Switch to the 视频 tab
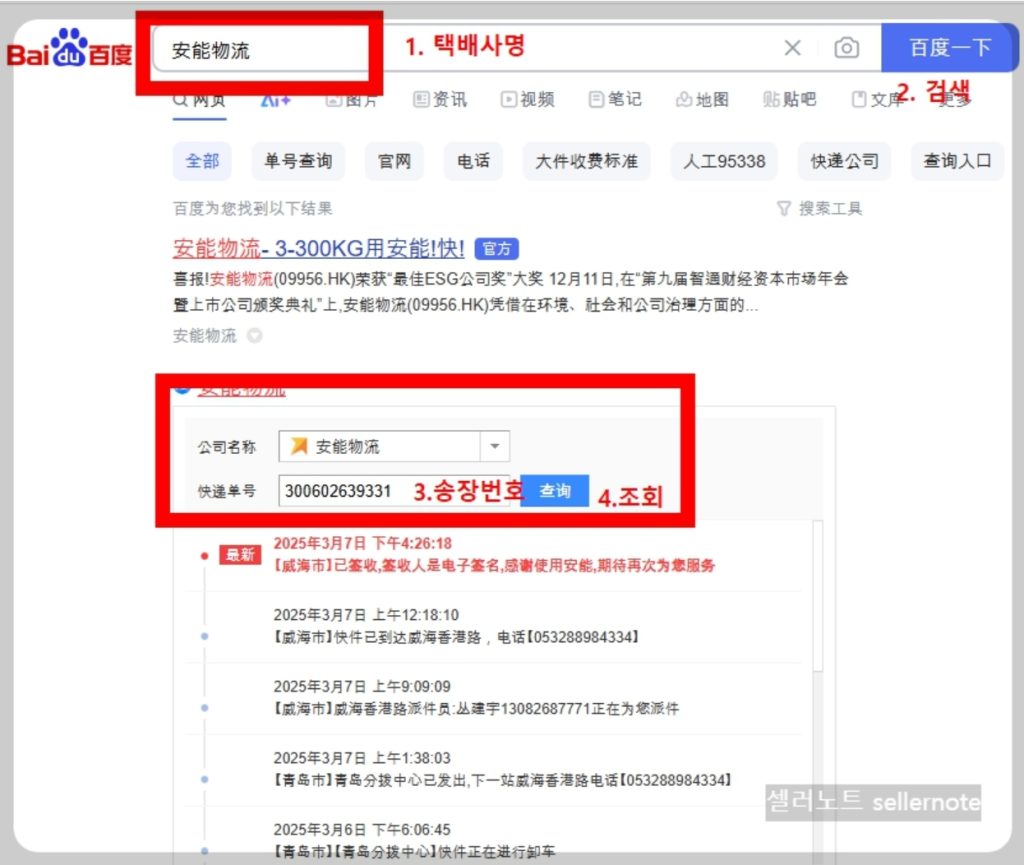Screen dimensions: 1024x865 (528, 99)
